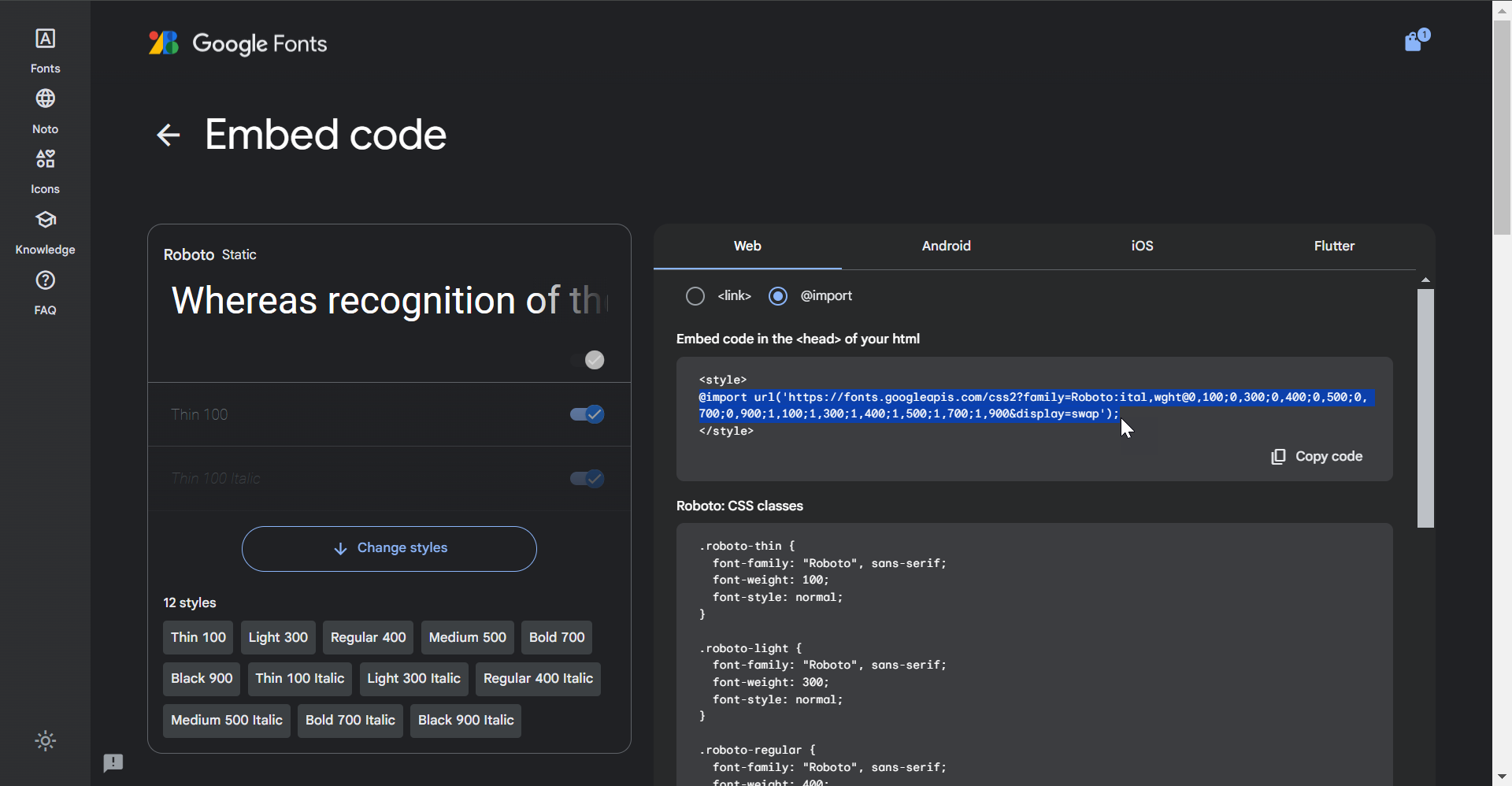
Task: Click the Light 300 style chip
Action: (278, 637)
